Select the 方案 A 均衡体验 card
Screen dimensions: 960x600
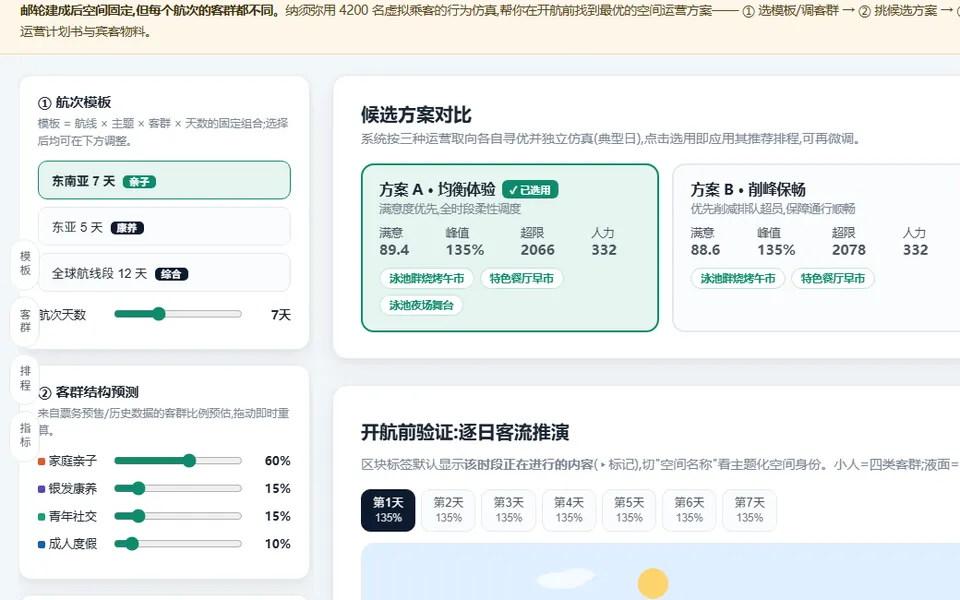(x=510, y=248)
